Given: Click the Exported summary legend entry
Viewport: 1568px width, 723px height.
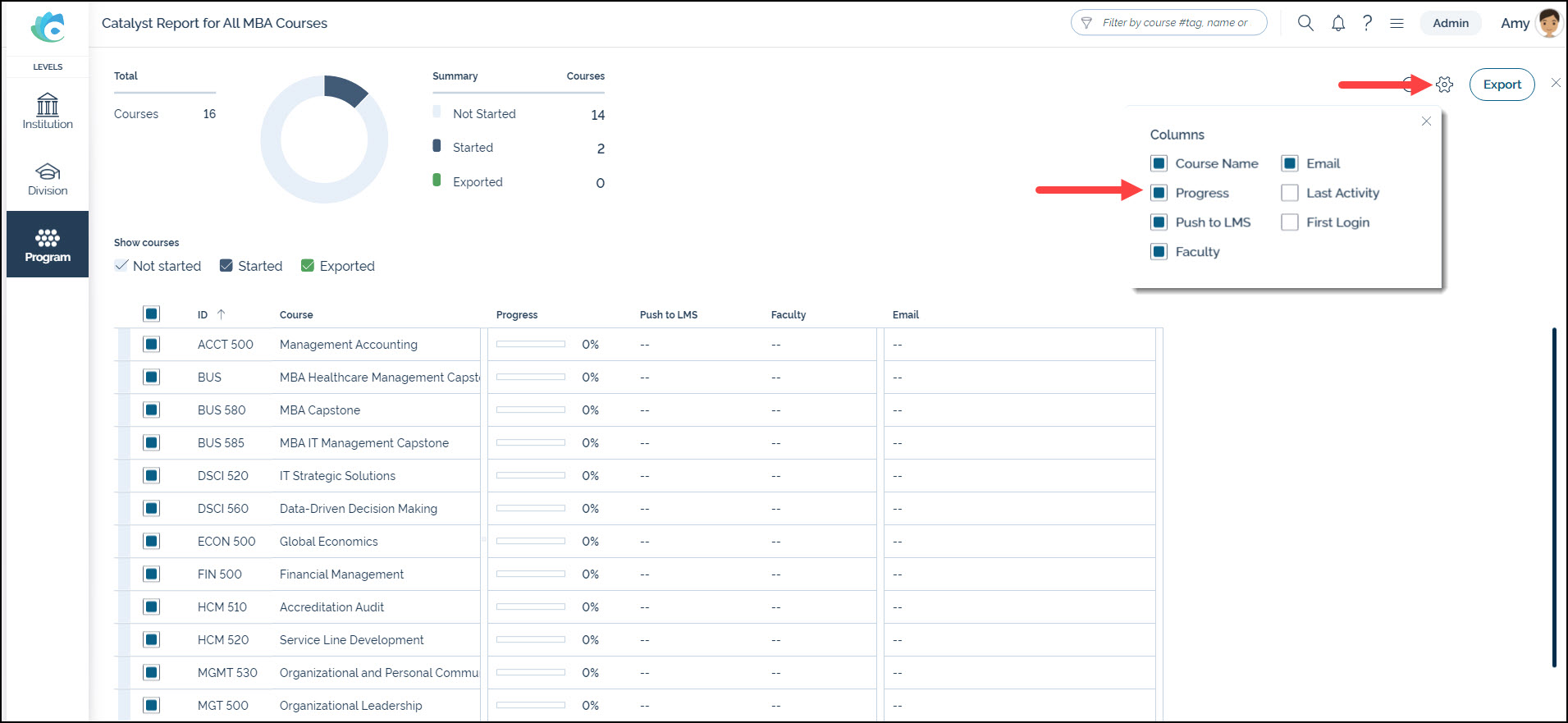Looking at the screenshot, I should tap(478, 182).
